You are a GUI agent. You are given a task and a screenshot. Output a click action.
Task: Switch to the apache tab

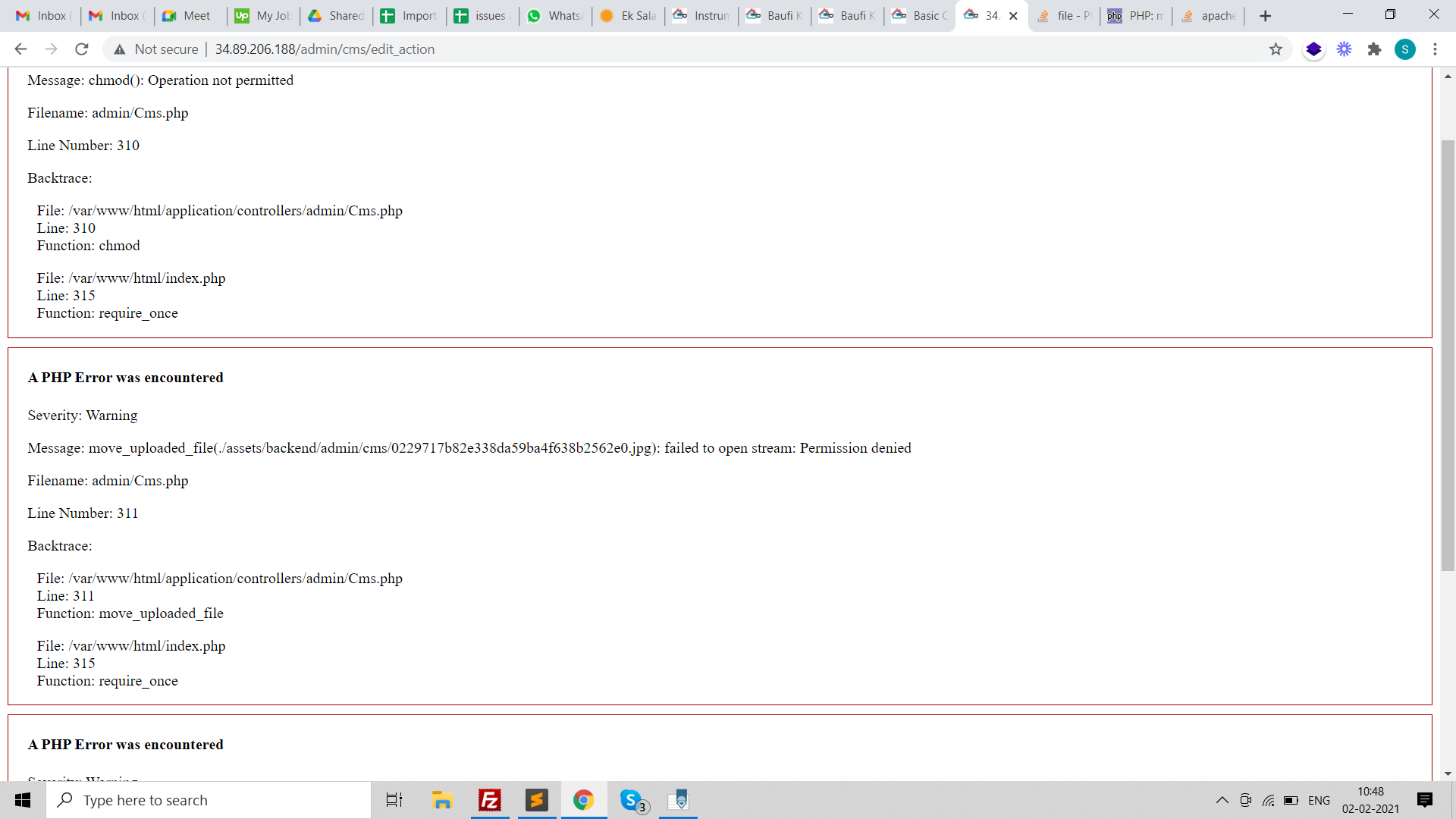tap(1209, 16)
